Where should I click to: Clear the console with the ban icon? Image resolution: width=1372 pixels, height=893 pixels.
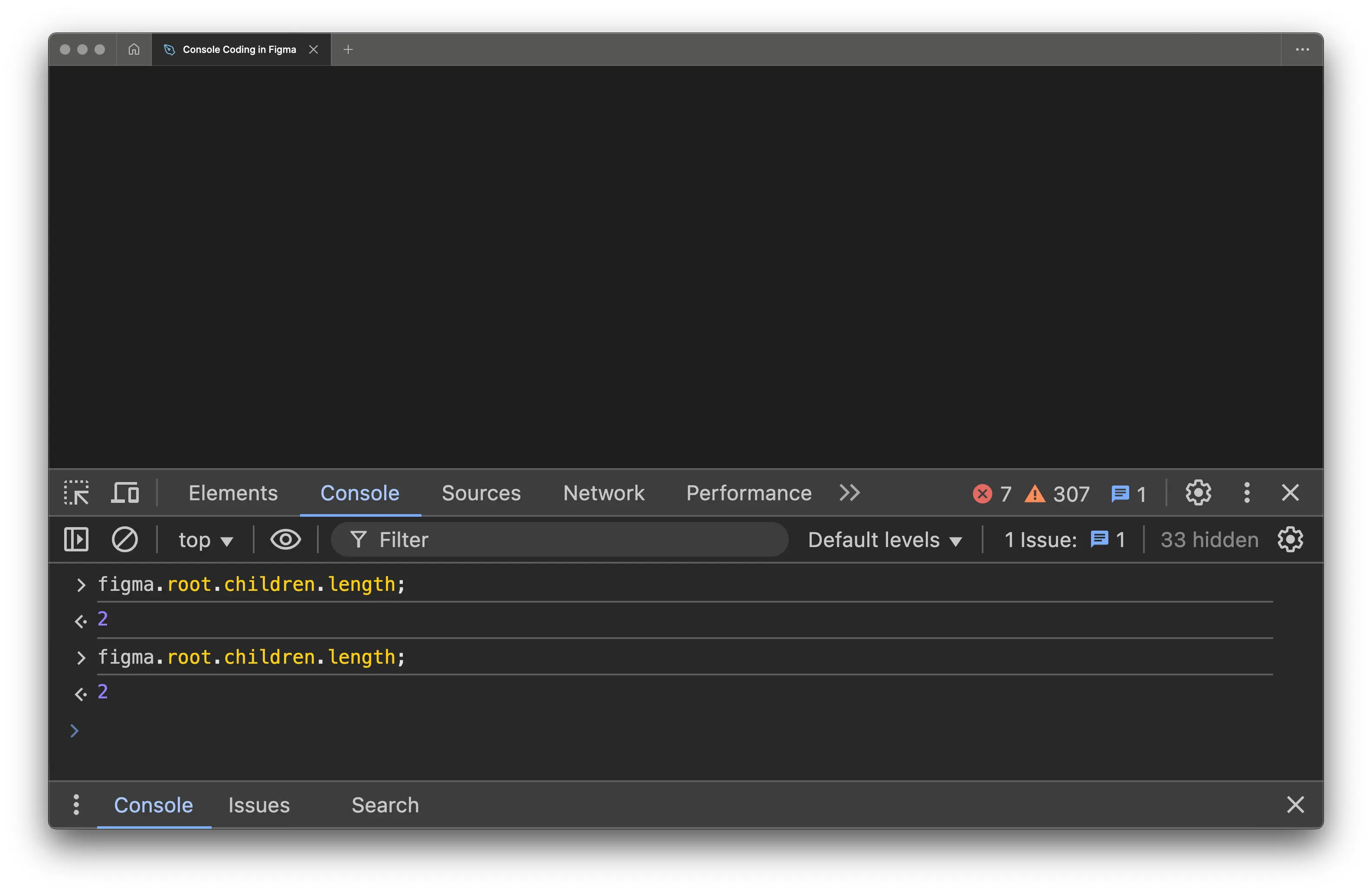click(x=124, y=540)
